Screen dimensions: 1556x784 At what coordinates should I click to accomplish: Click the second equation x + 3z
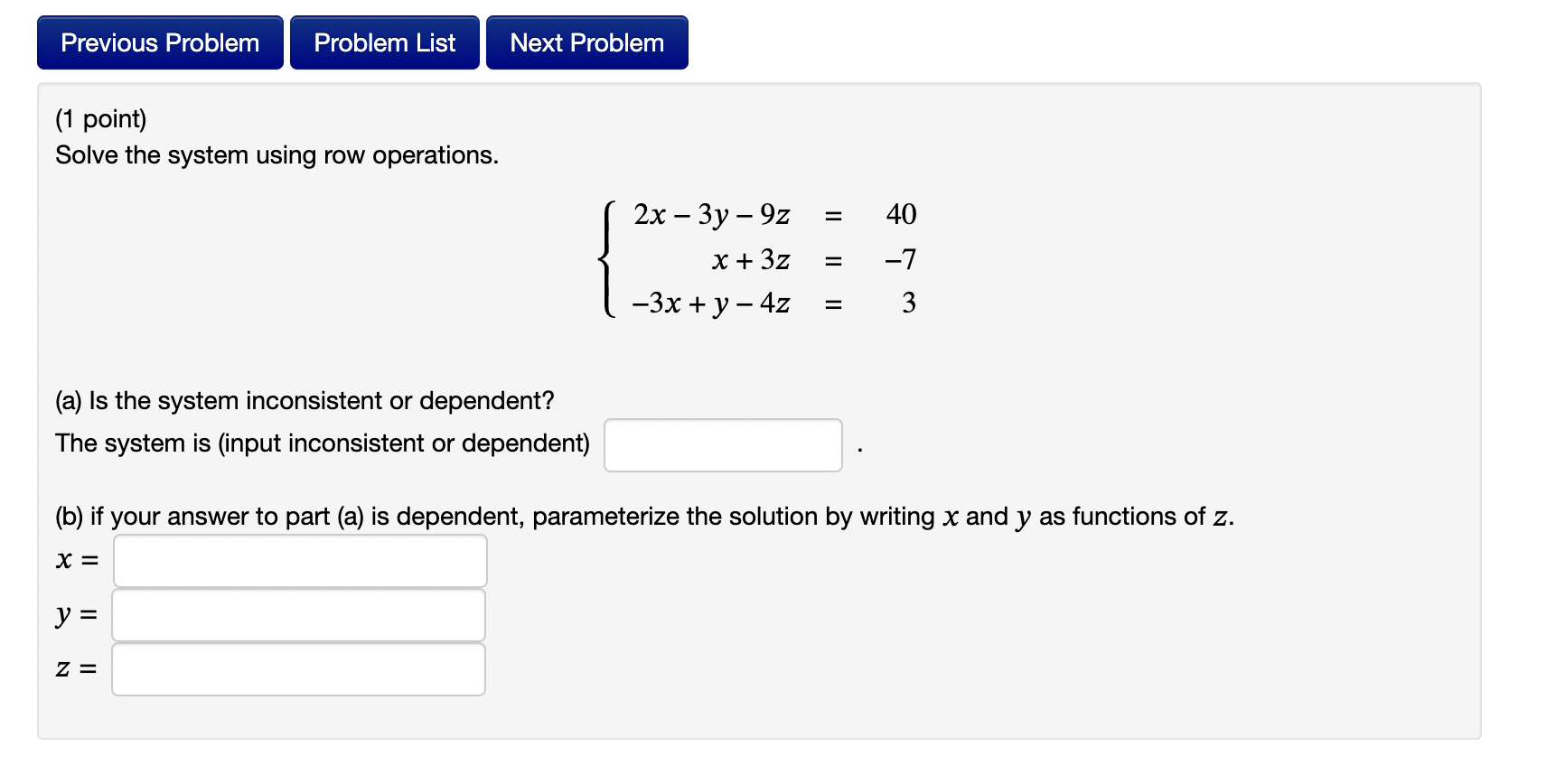[751, 260]
